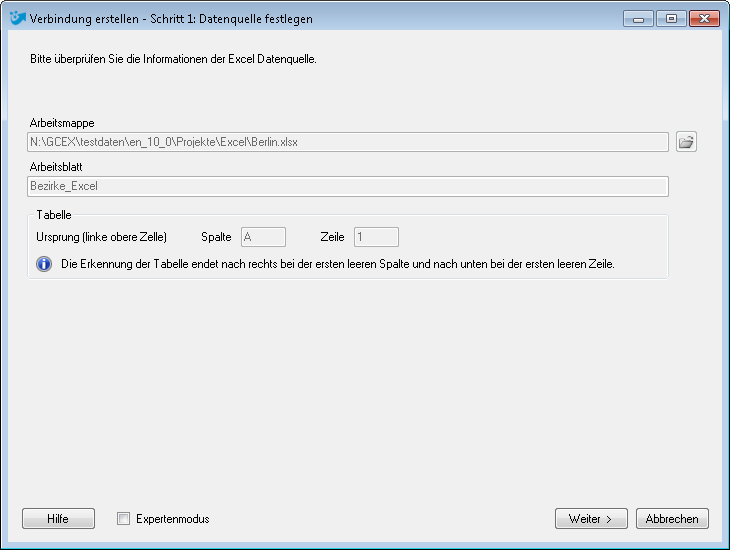Open the workbook folder browse icon
Viewport: 730px width, 550px height.
click(x=686, y=142)
